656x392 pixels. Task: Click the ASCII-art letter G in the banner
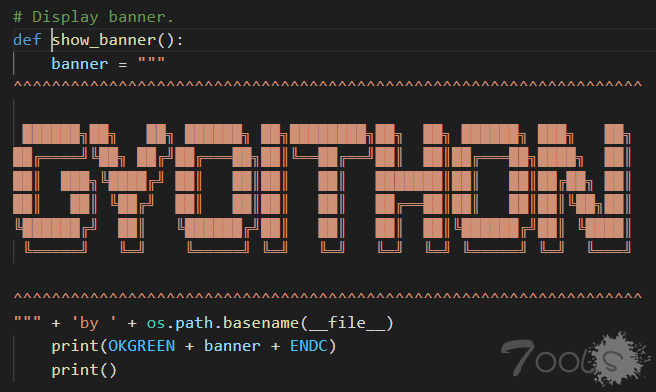[55, 188]
